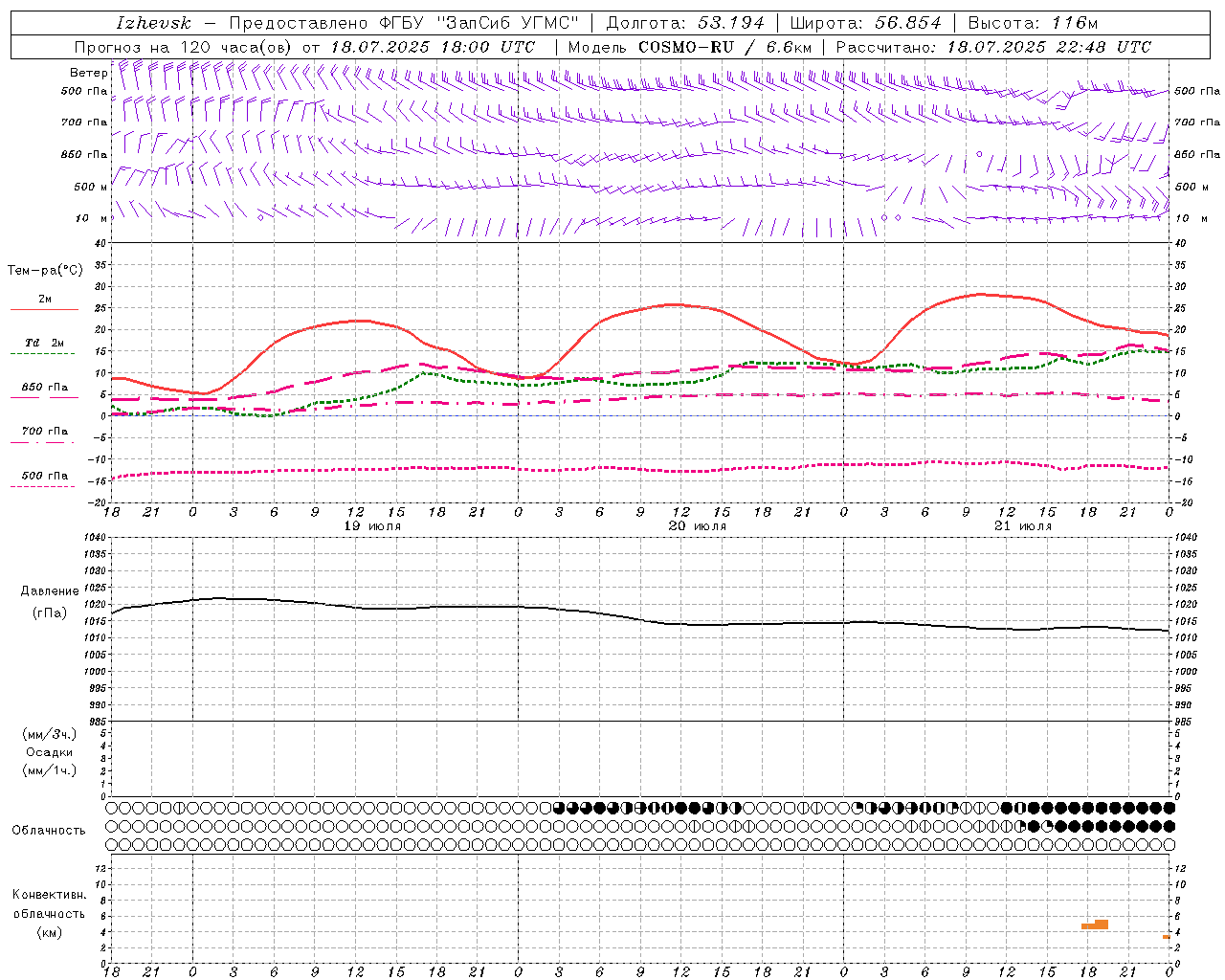Click the red 2м temperature peak on 21 июля
This screenshot has width=1225, height=980.
pyautogui.click(x=980, y=294)
